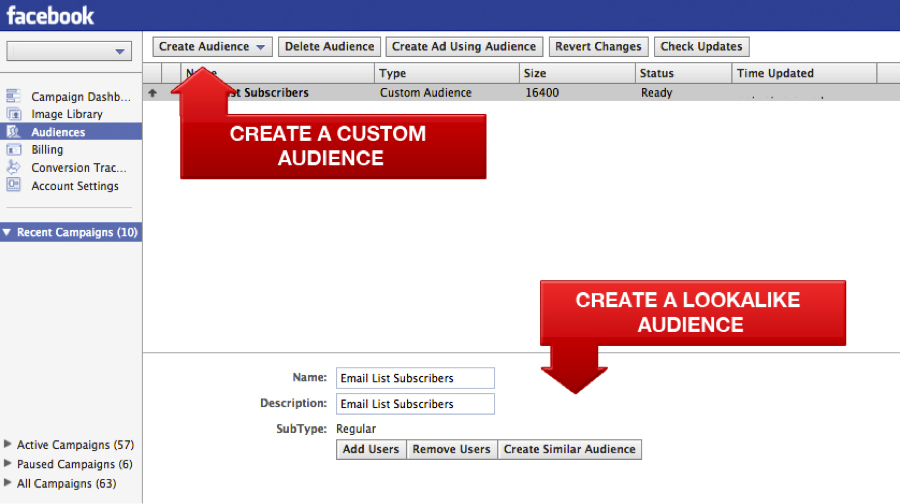The width and height of the screenshot is (900, 504).
Task: Click the Check Updates button
Action: point(701,46)
